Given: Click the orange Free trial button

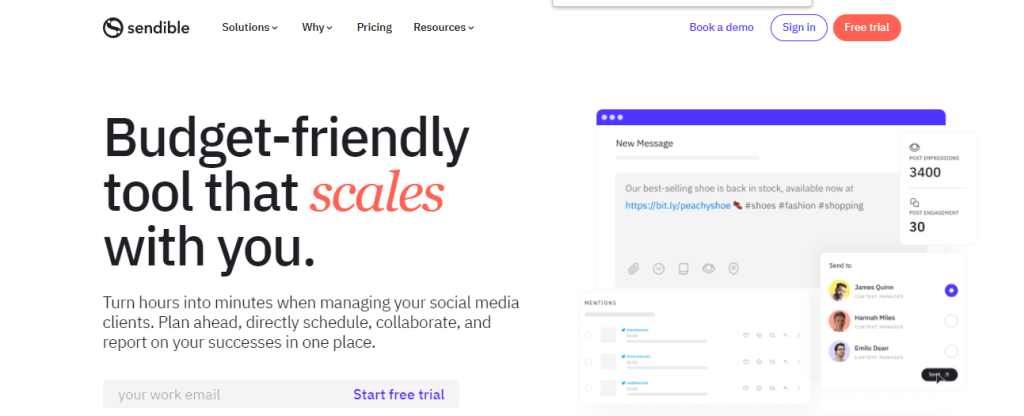Looking at the screenshot, I should (x=867, y=27).
